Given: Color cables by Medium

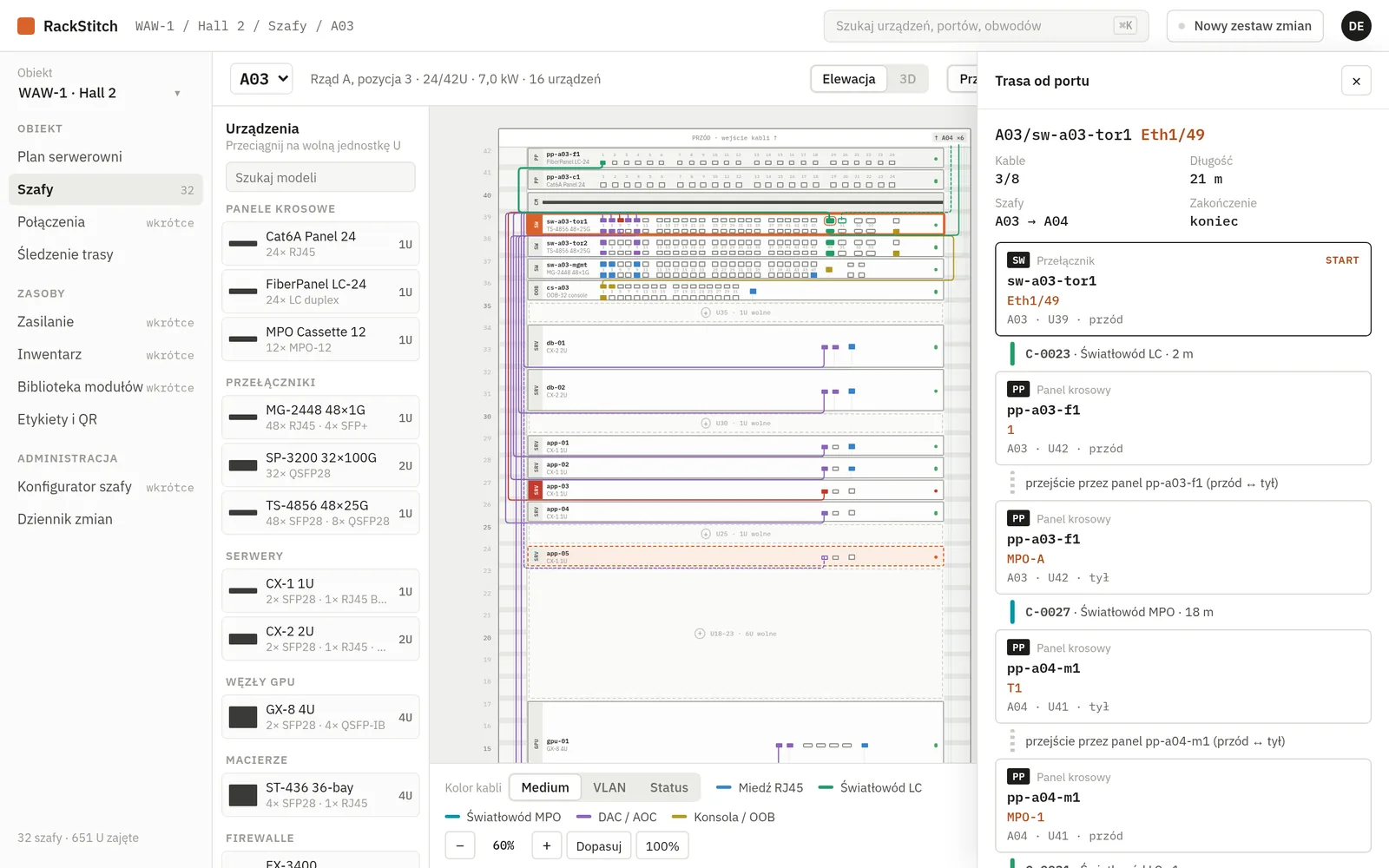Looking at the screenshot, I should 545,787.
